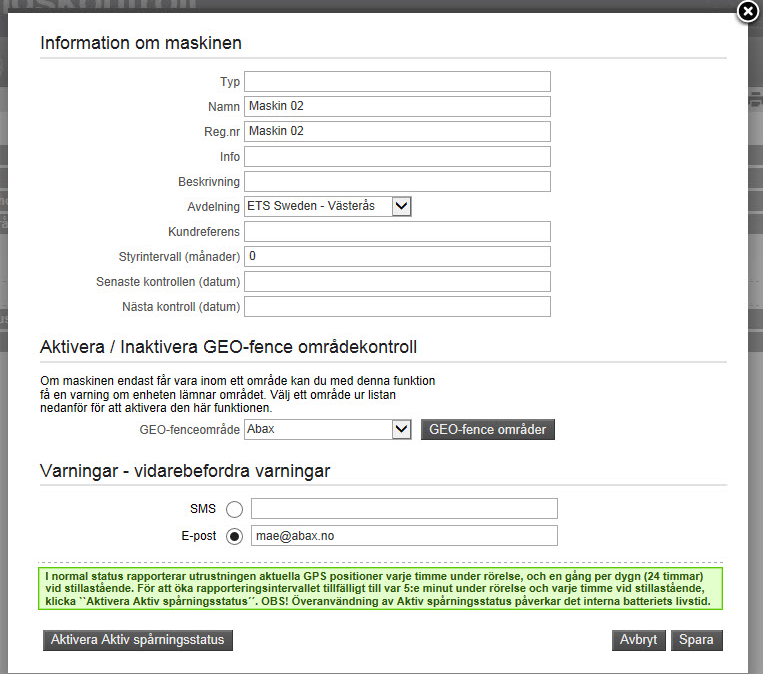
Task: Click the heading 'Information om maskinen'
Action: (x=141, y=43)
